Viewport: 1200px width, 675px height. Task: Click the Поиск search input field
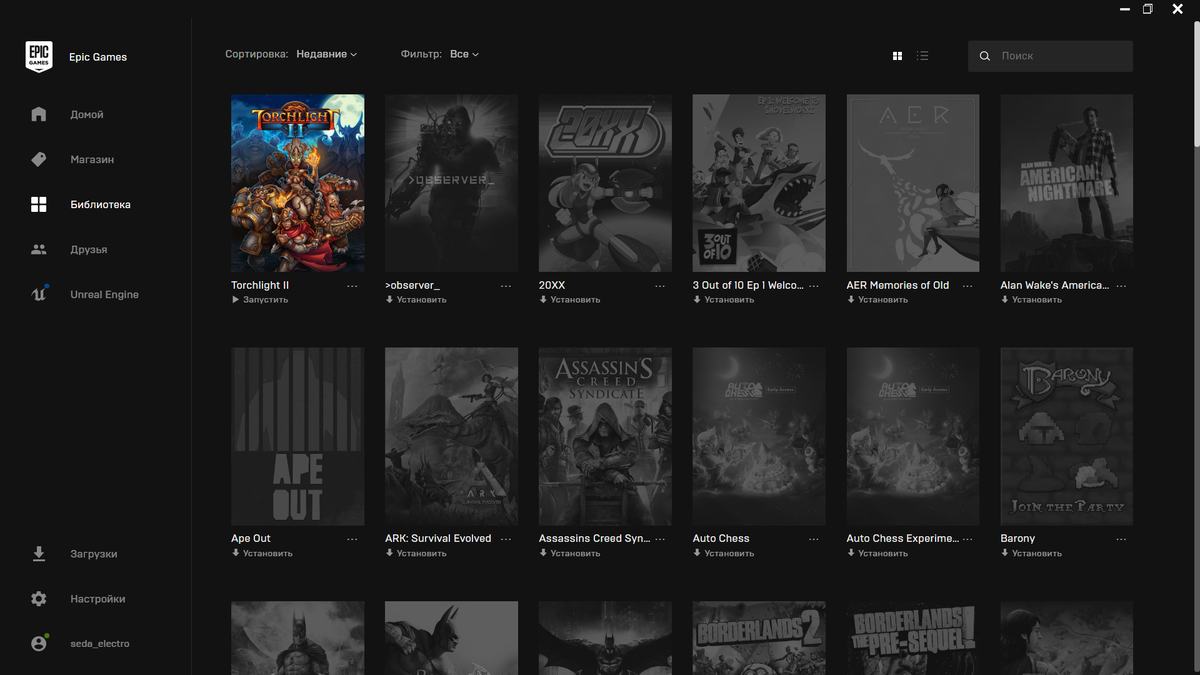pyautogui.click(x=1050, y=56)
